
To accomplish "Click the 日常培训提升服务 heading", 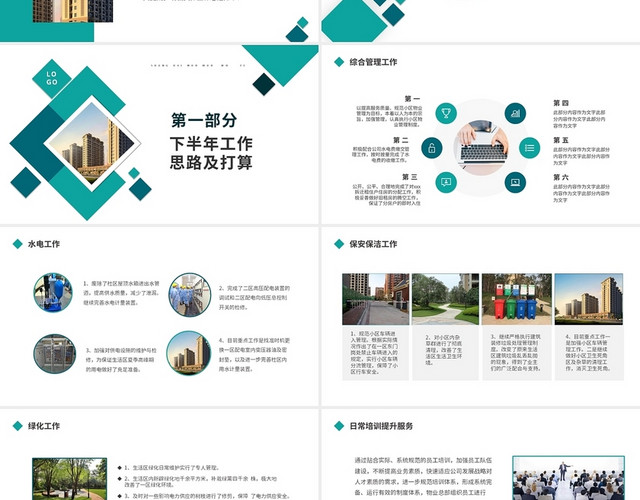I will click(381, 426).
